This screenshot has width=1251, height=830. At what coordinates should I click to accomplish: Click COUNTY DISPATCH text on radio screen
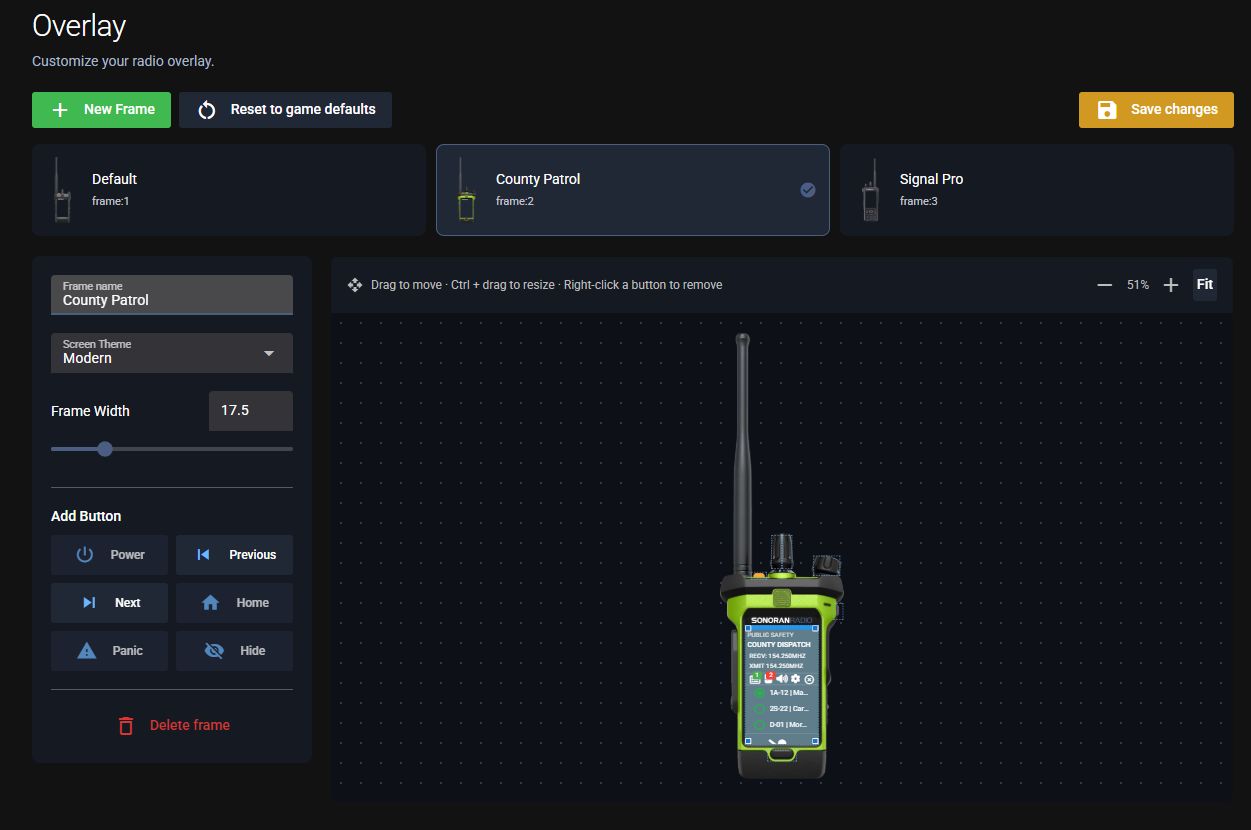tap(779, 645)
